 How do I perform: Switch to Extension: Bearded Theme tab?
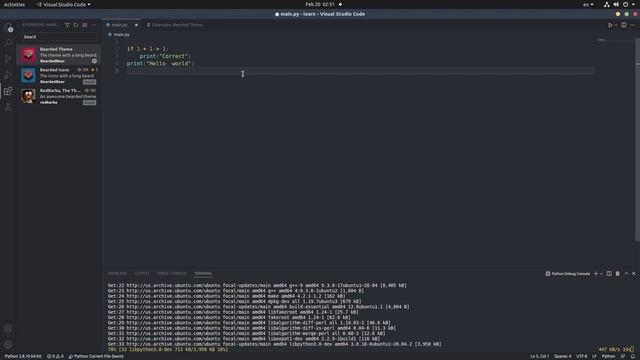(175, 25)
